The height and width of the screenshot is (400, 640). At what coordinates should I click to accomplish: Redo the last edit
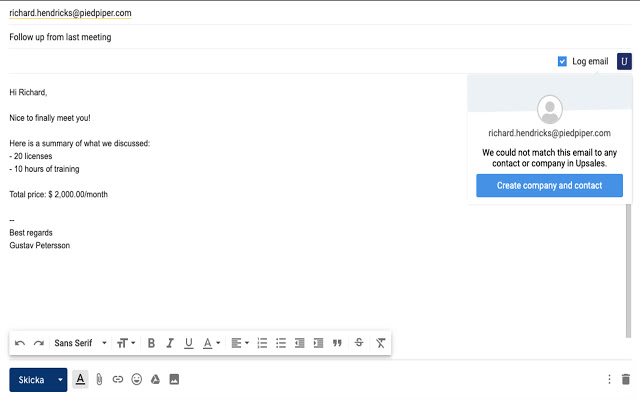click(x=39, y=343)
